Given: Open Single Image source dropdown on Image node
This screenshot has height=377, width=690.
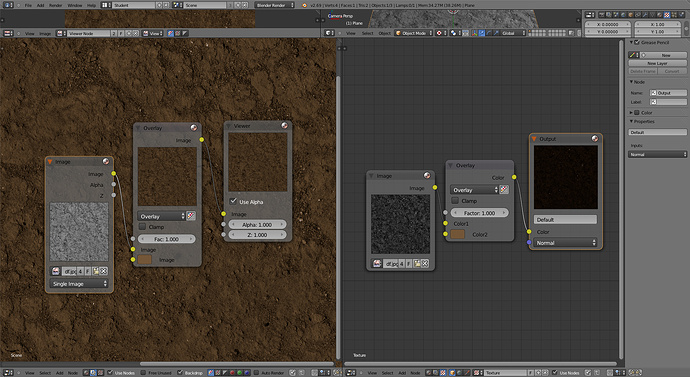Looking at the screenshot, I should point(79,284).
